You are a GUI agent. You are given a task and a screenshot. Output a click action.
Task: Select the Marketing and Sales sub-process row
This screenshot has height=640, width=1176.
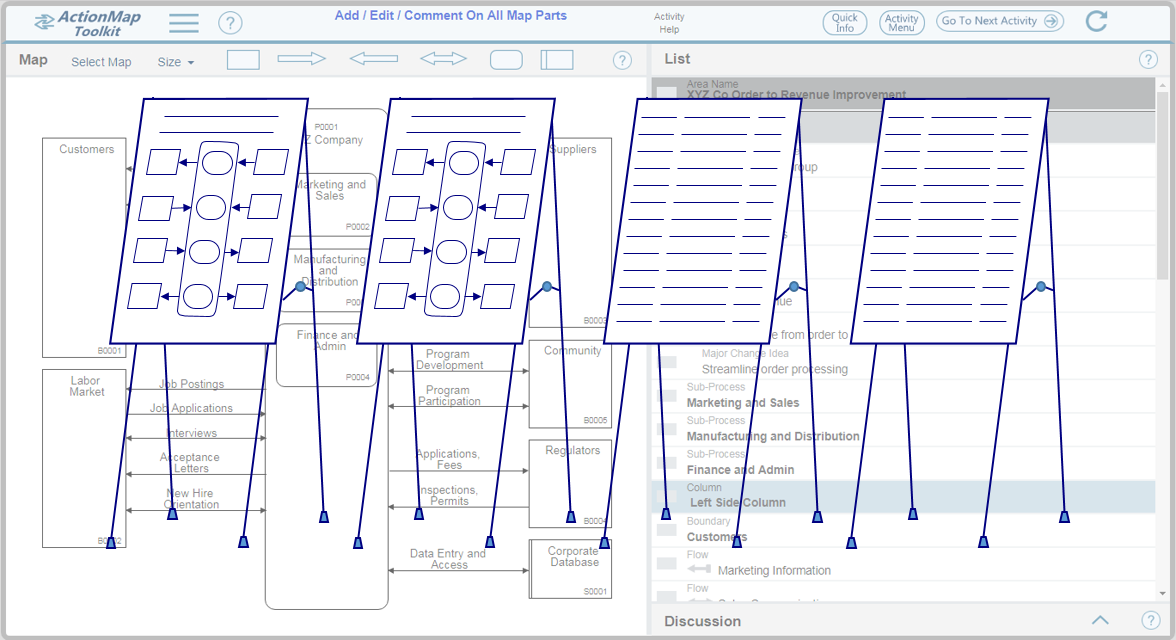[x=903, y=396]
